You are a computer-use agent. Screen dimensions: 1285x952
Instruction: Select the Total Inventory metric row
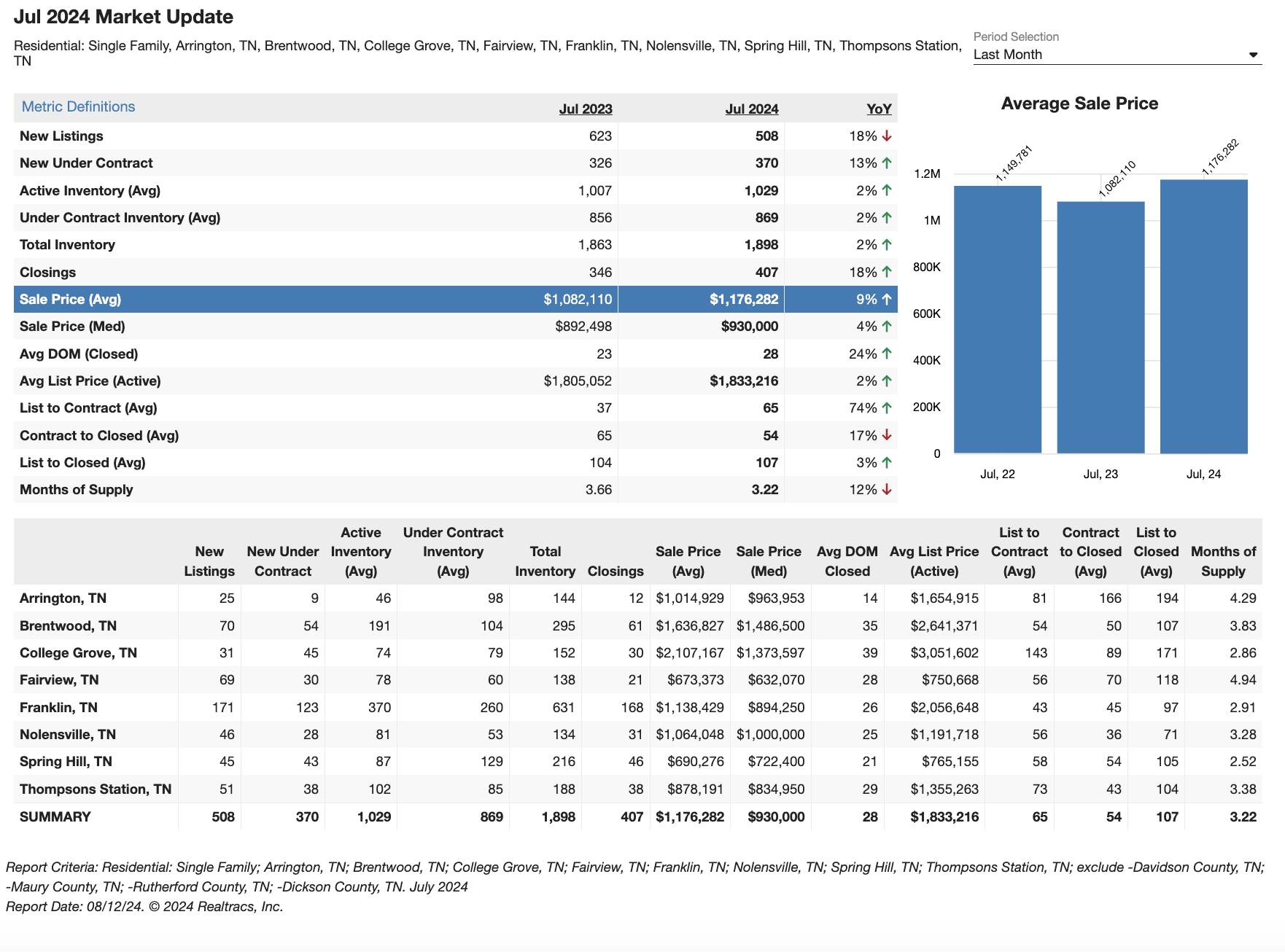coord(456,245)
